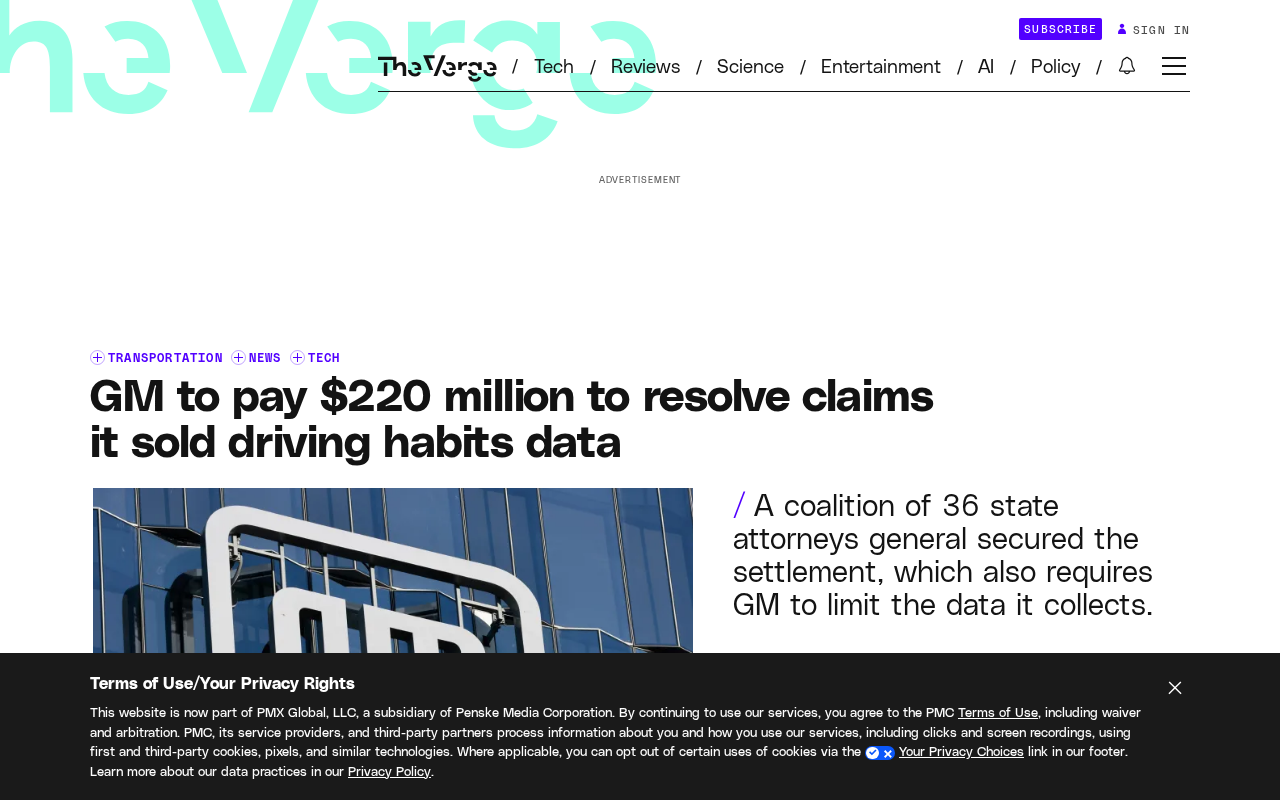Image resolution: width=1280 pixels, height=800 pixels.
Task: Open the Tech navigation section
Action: pos(554,67)
